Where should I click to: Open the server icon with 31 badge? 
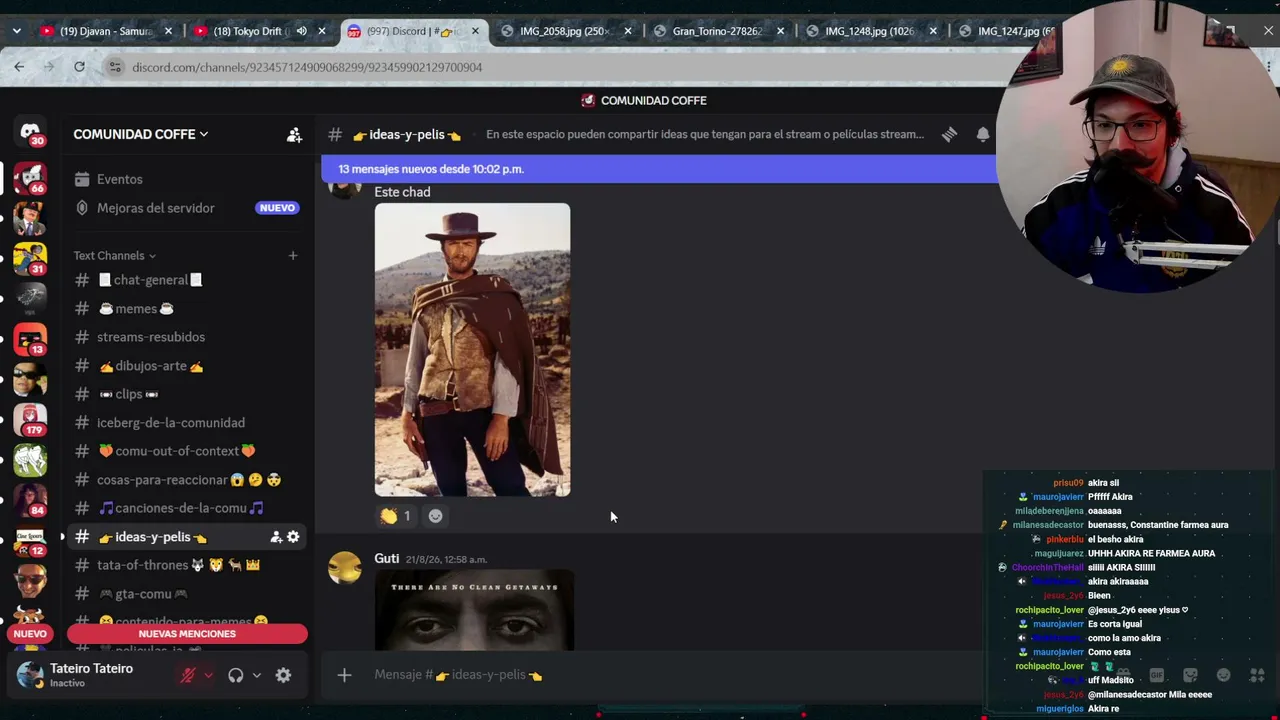[30, 258]
